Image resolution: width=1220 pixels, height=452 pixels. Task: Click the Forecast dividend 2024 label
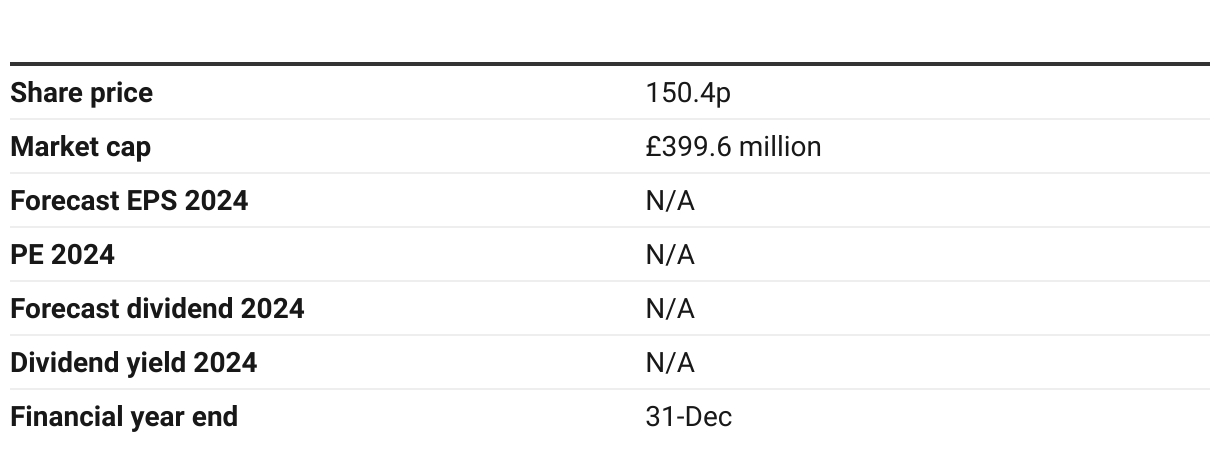(x=157, y=309)
